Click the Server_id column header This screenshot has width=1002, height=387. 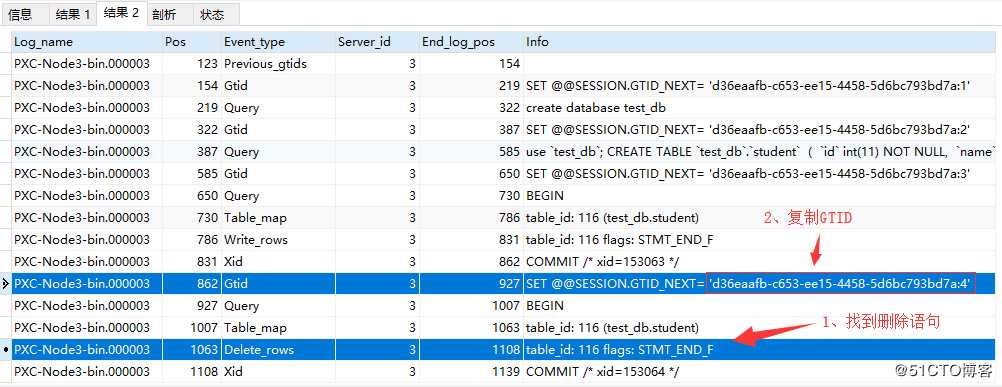tap(377, 42)
